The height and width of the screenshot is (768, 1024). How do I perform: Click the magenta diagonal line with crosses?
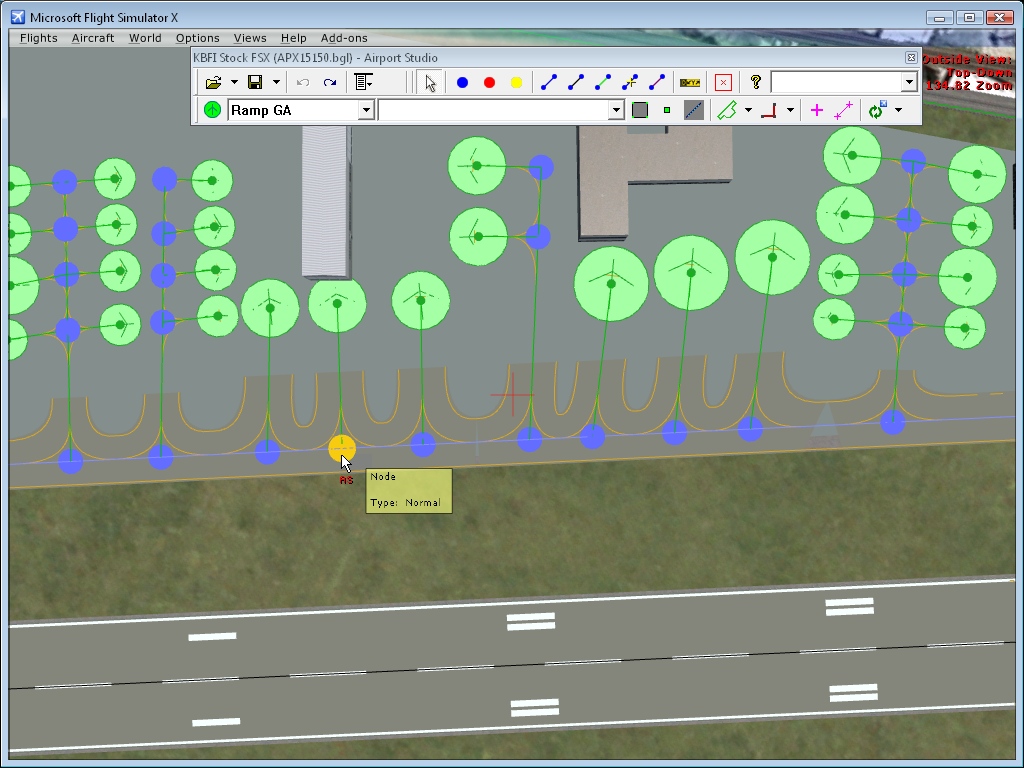(x=843, y=110)
